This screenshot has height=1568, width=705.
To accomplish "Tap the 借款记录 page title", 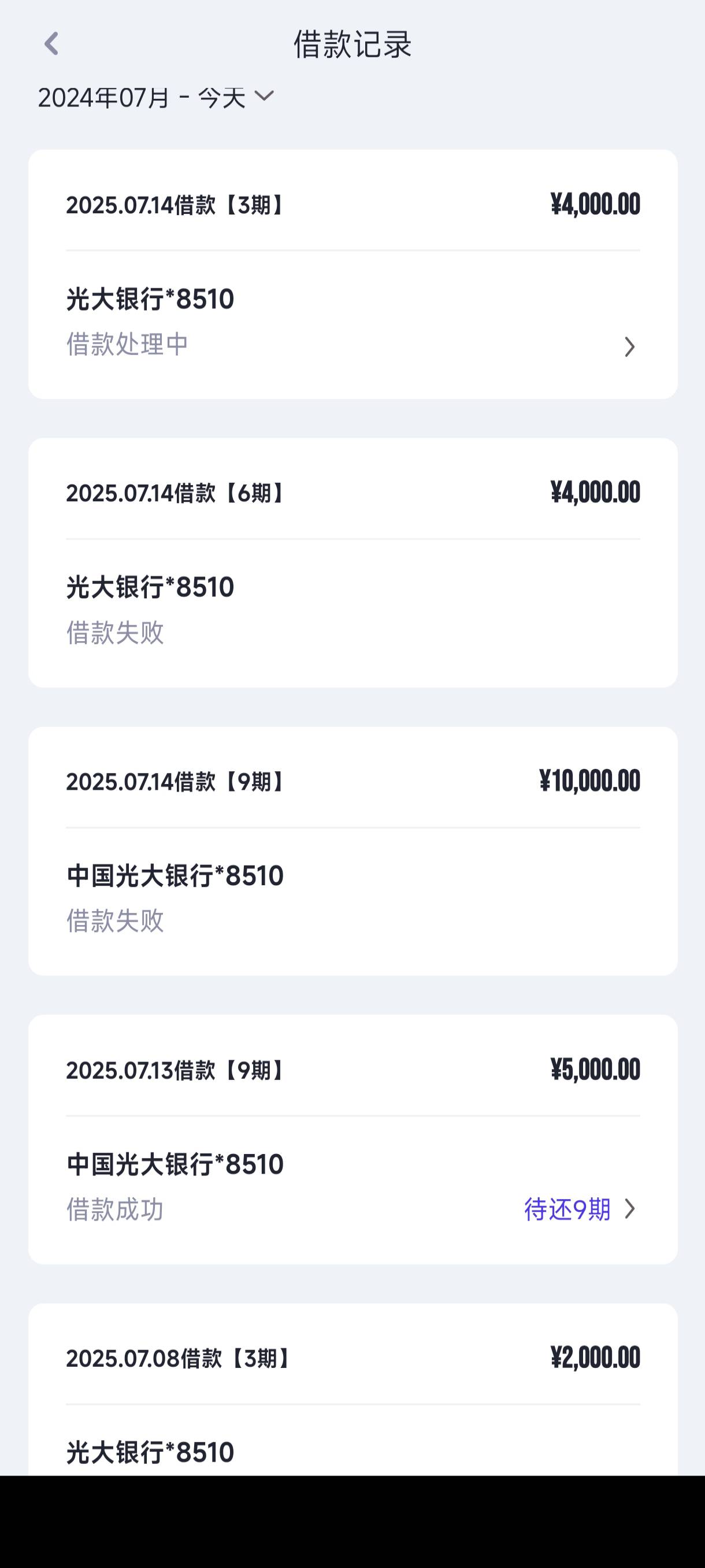I will tap(353, 44).
